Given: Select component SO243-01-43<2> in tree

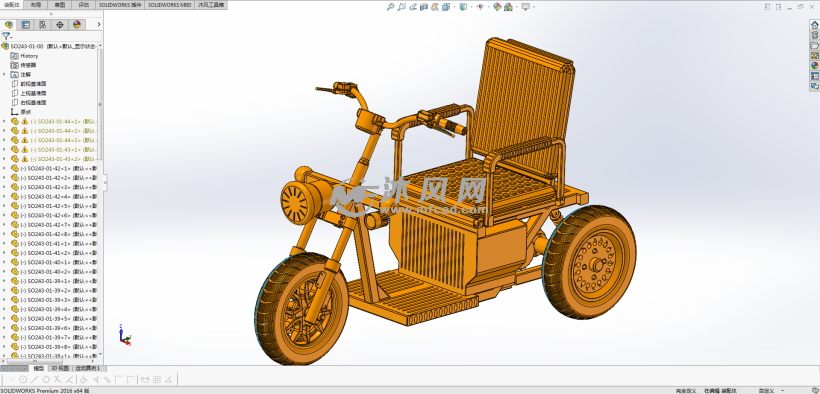Looking at the screenshot, I should pyautogui.click(x=54, y=159).
